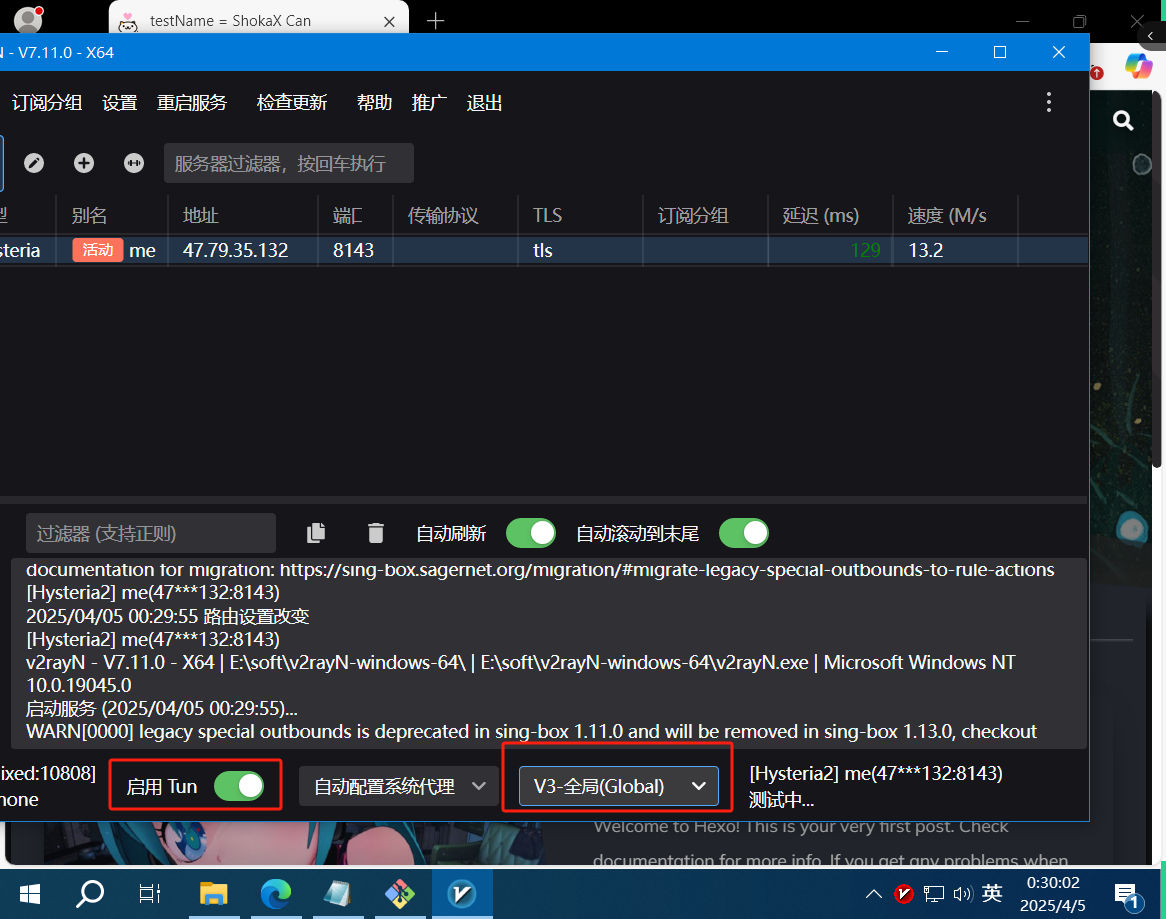Toggle 自动刷新 switch

[x=530, y=533]
